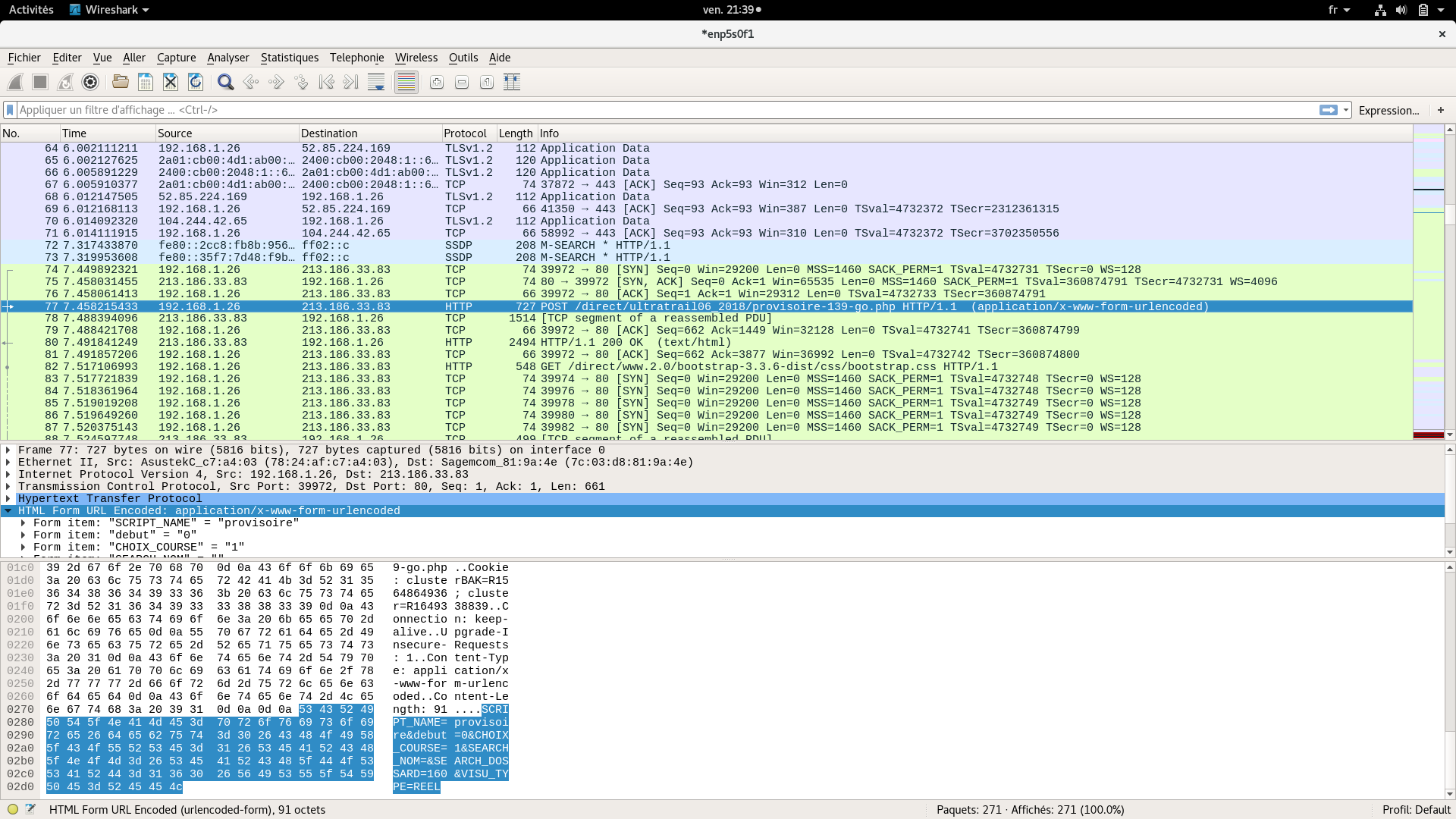Screen dimensions: 1456x819
Task: Click the Profil: Default status text
Action: point(1416,809)
